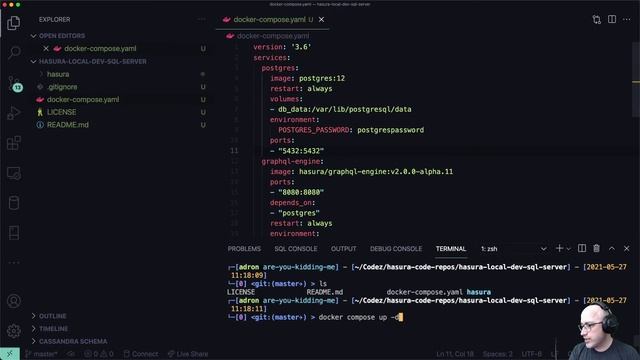The image size is (640, 360).
Task: Expand the Timeline section
Action: click(x=53, y=329)
